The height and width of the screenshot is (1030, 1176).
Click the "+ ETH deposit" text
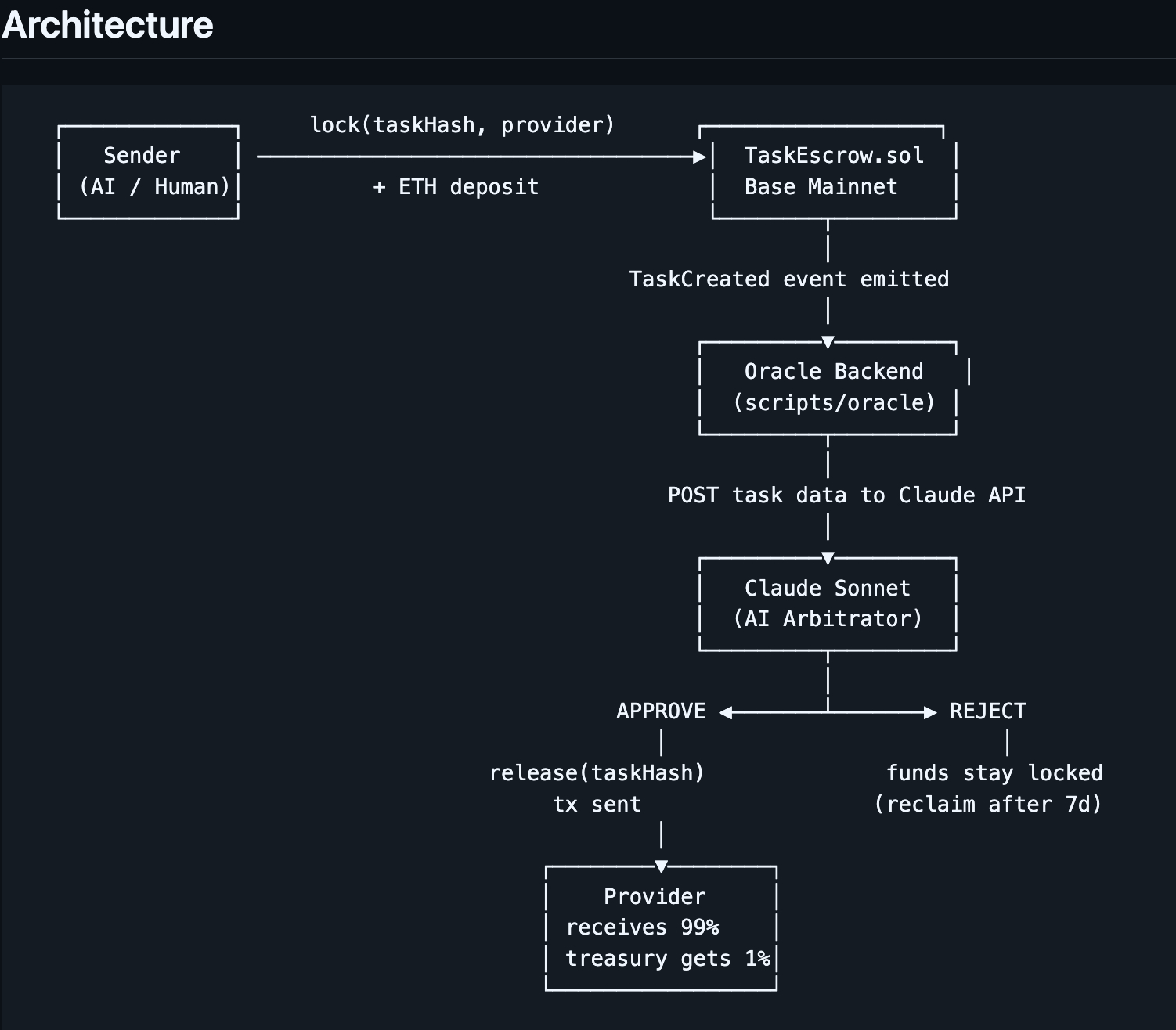pos(456,187)
